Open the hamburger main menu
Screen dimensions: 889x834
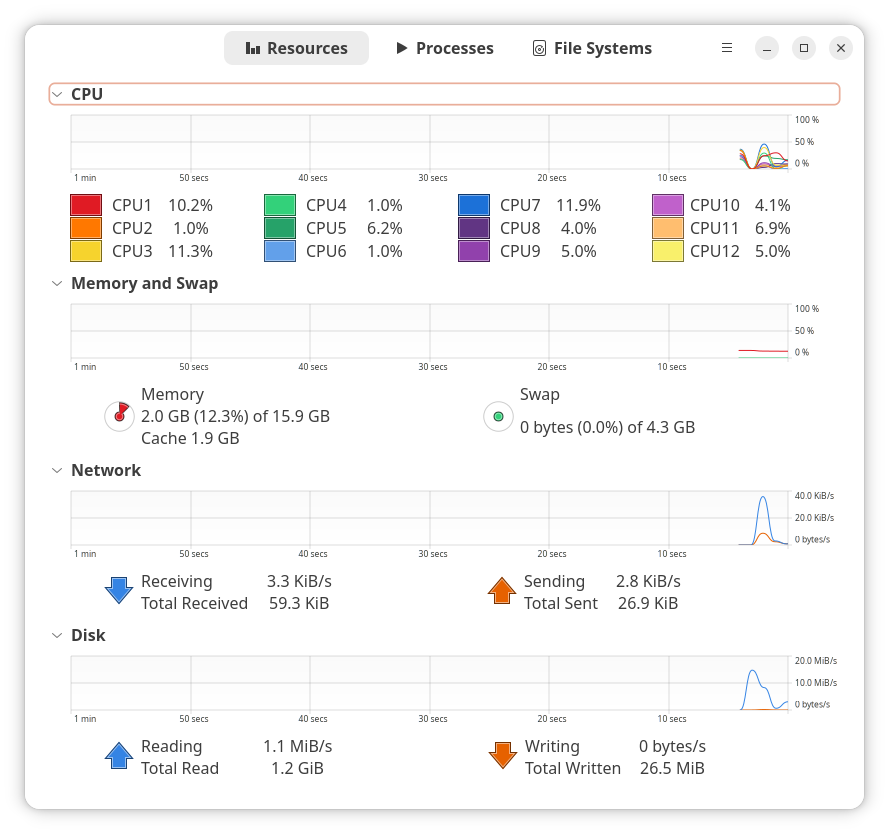(x=727, y=48)
